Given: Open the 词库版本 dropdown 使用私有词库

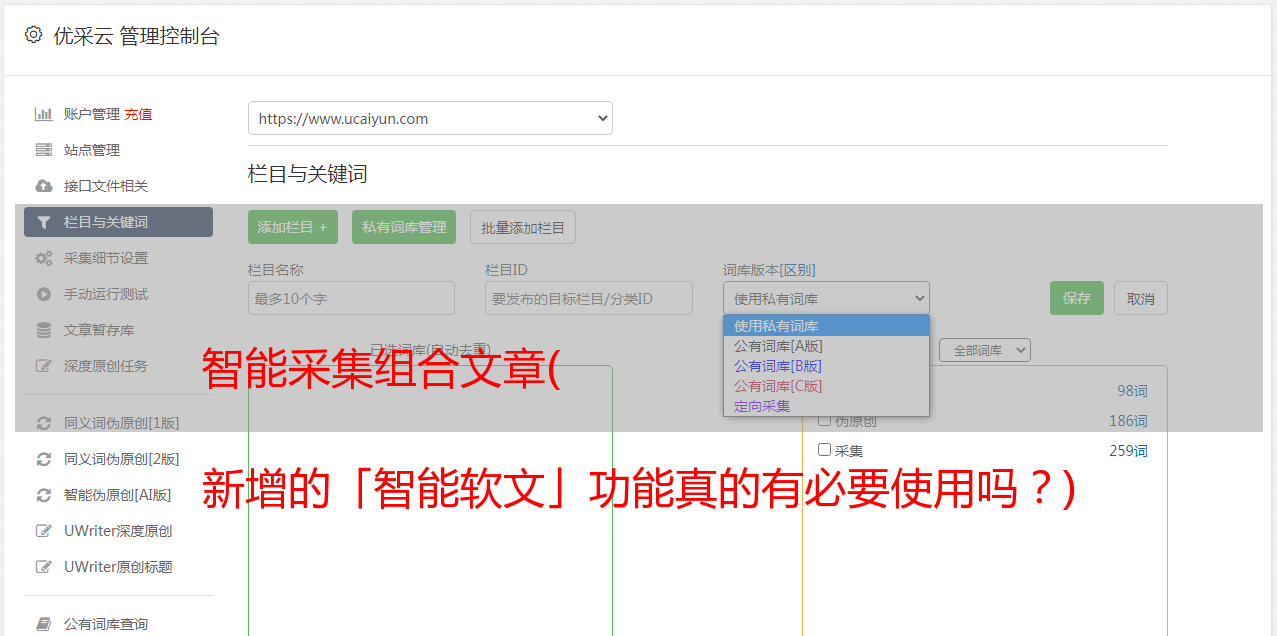Looking at the screenshot, I should point(826,298).
